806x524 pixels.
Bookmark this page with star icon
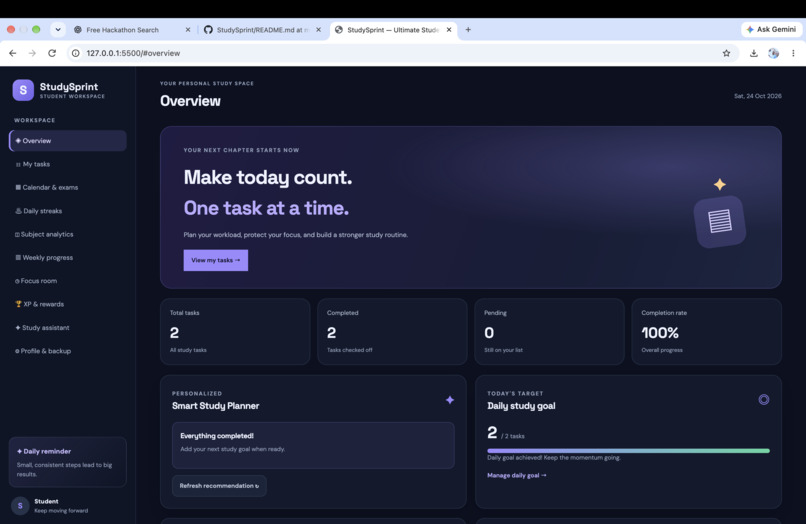tap(726, 53)
